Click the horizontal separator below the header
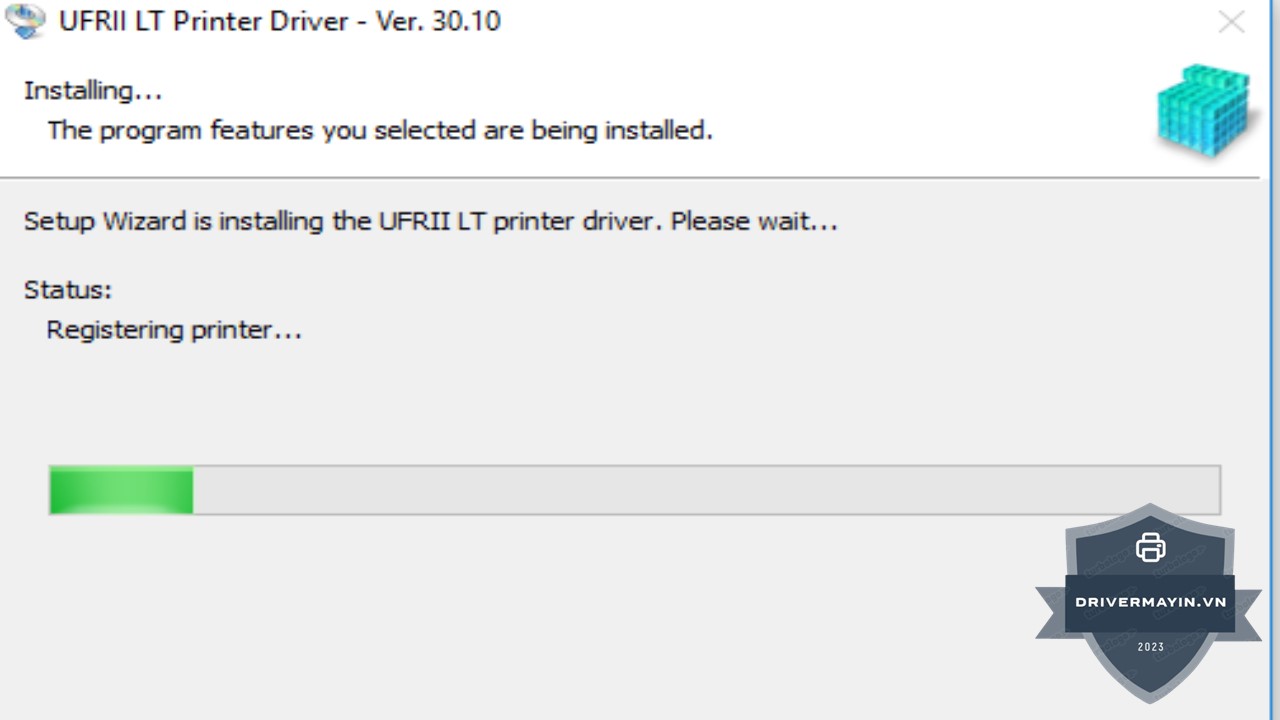 point(630,178)
